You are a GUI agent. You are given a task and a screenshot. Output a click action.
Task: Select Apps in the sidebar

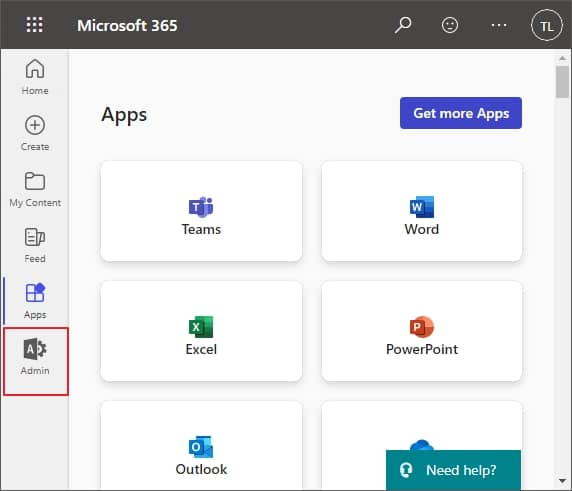35,301
